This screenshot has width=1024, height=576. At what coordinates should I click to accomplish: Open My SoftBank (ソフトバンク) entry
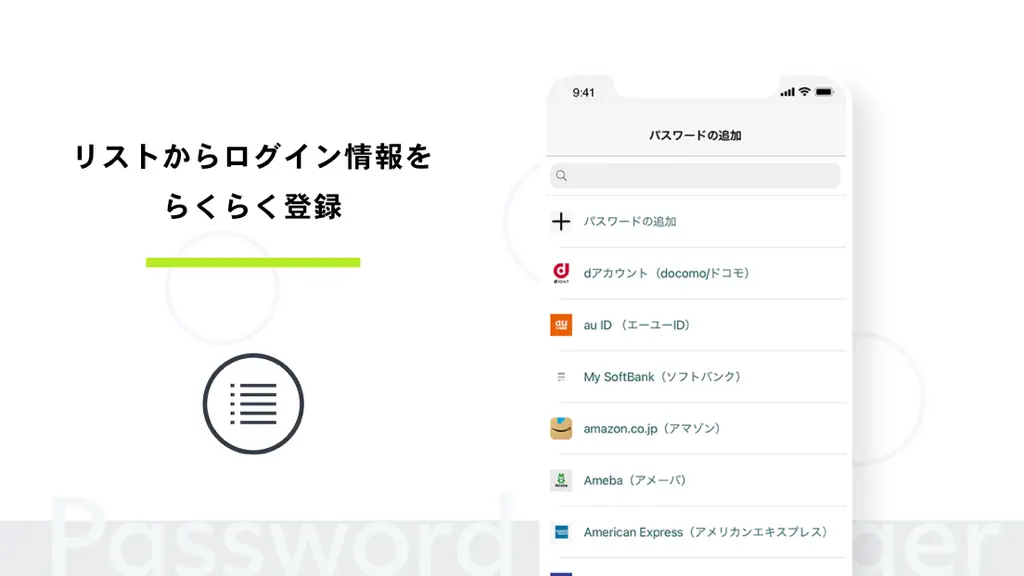[696, 377]
